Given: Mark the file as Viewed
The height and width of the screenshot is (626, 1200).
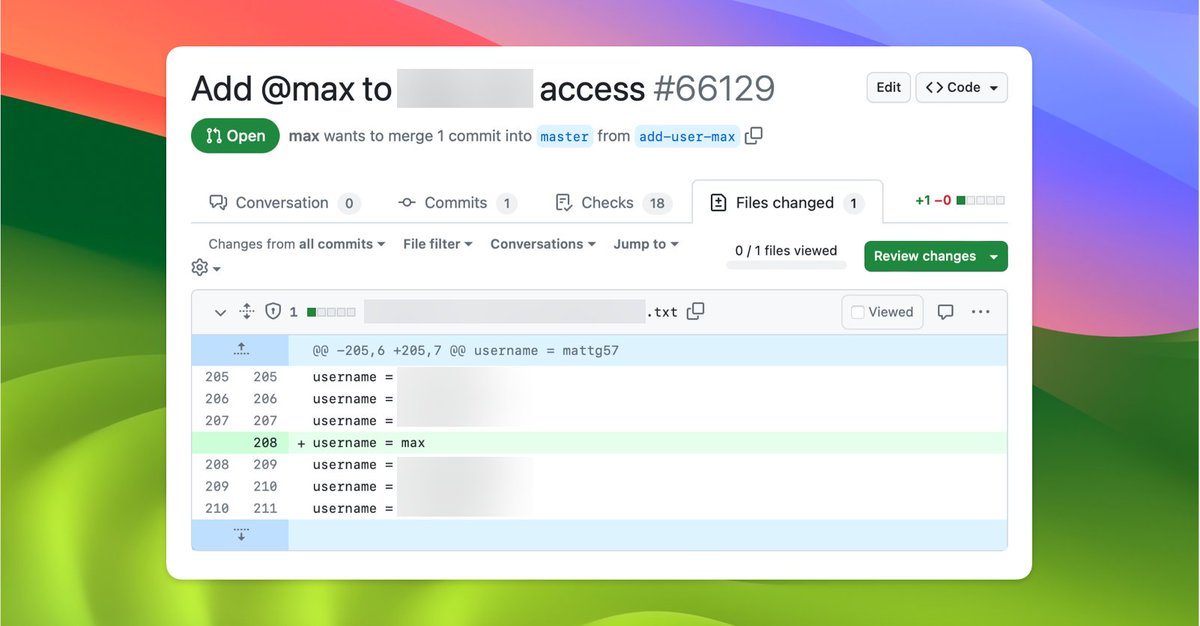Looking at the screenshot, I should pos(882,312).
